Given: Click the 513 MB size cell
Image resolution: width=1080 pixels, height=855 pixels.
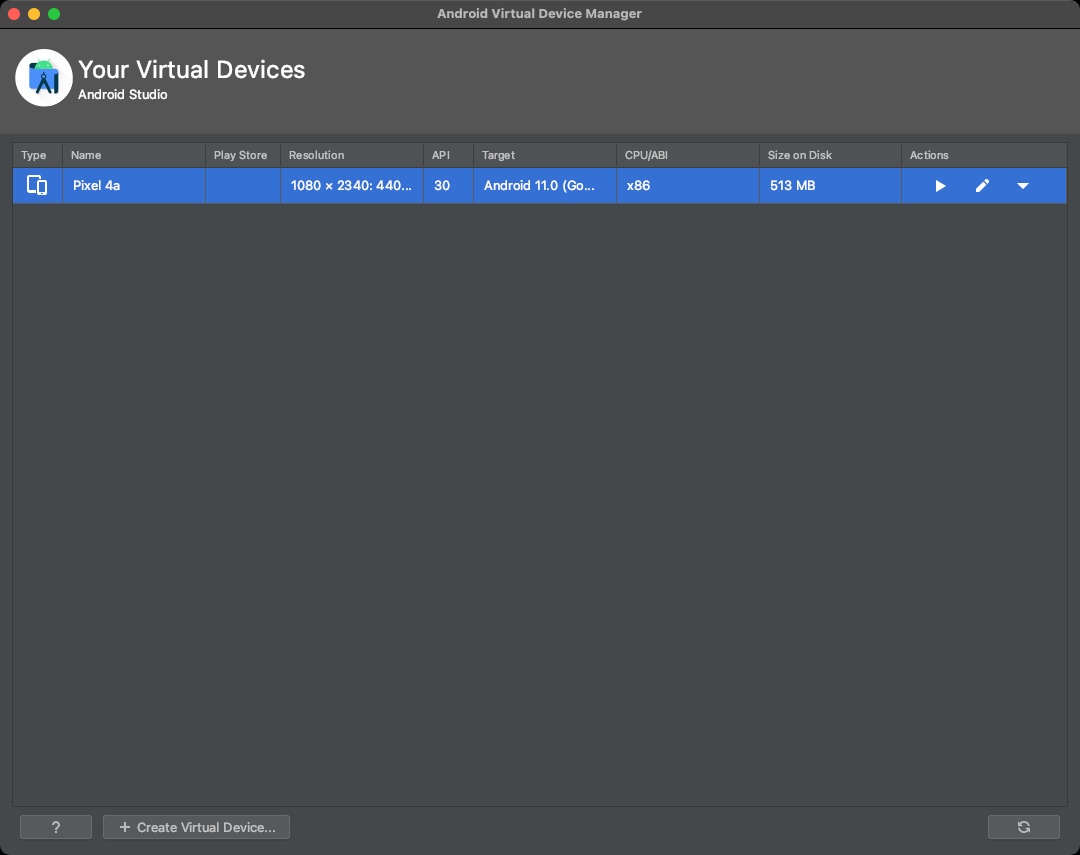Looking at the screenshot, I should [831, 185].
